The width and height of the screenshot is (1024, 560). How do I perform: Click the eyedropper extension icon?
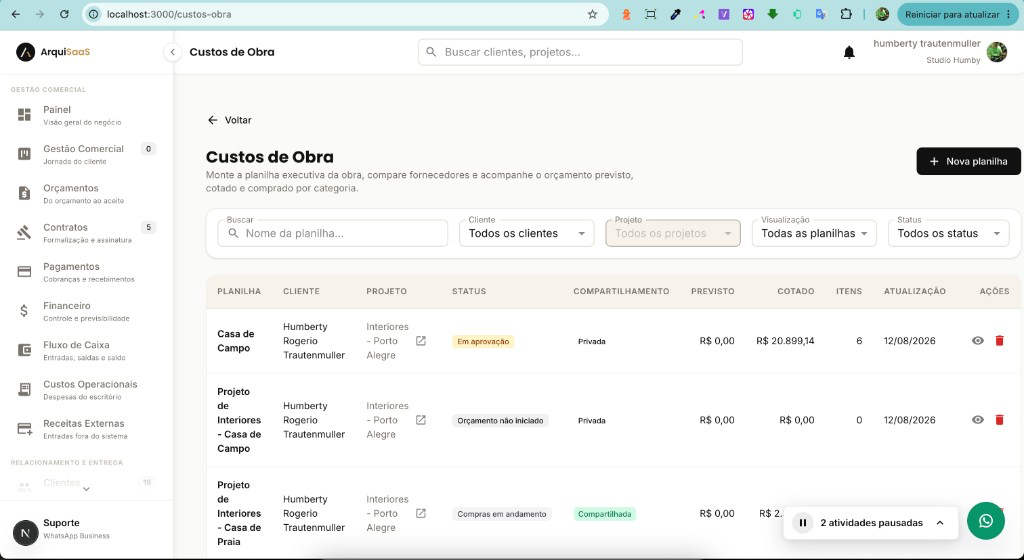tap(675, 14)
